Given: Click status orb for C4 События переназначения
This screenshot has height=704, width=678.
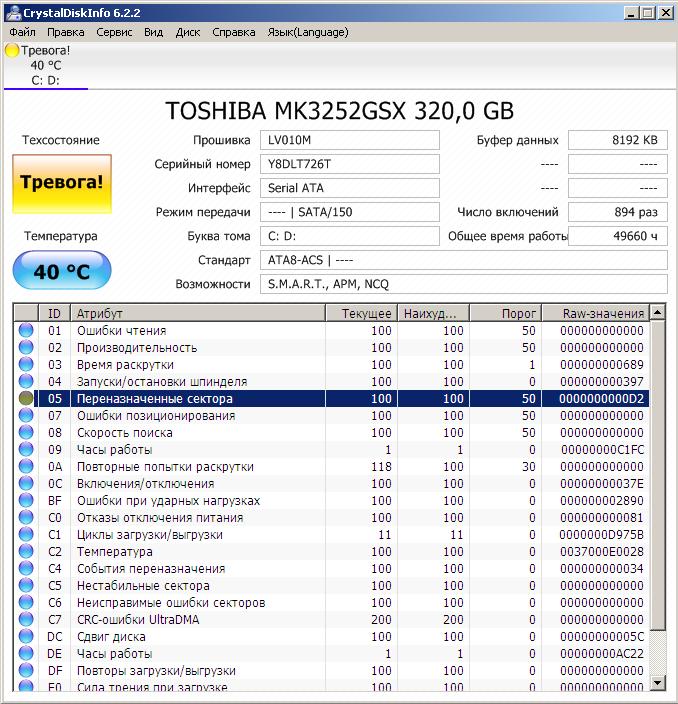Looking at the screenshot, I should [x=26, y=568].
